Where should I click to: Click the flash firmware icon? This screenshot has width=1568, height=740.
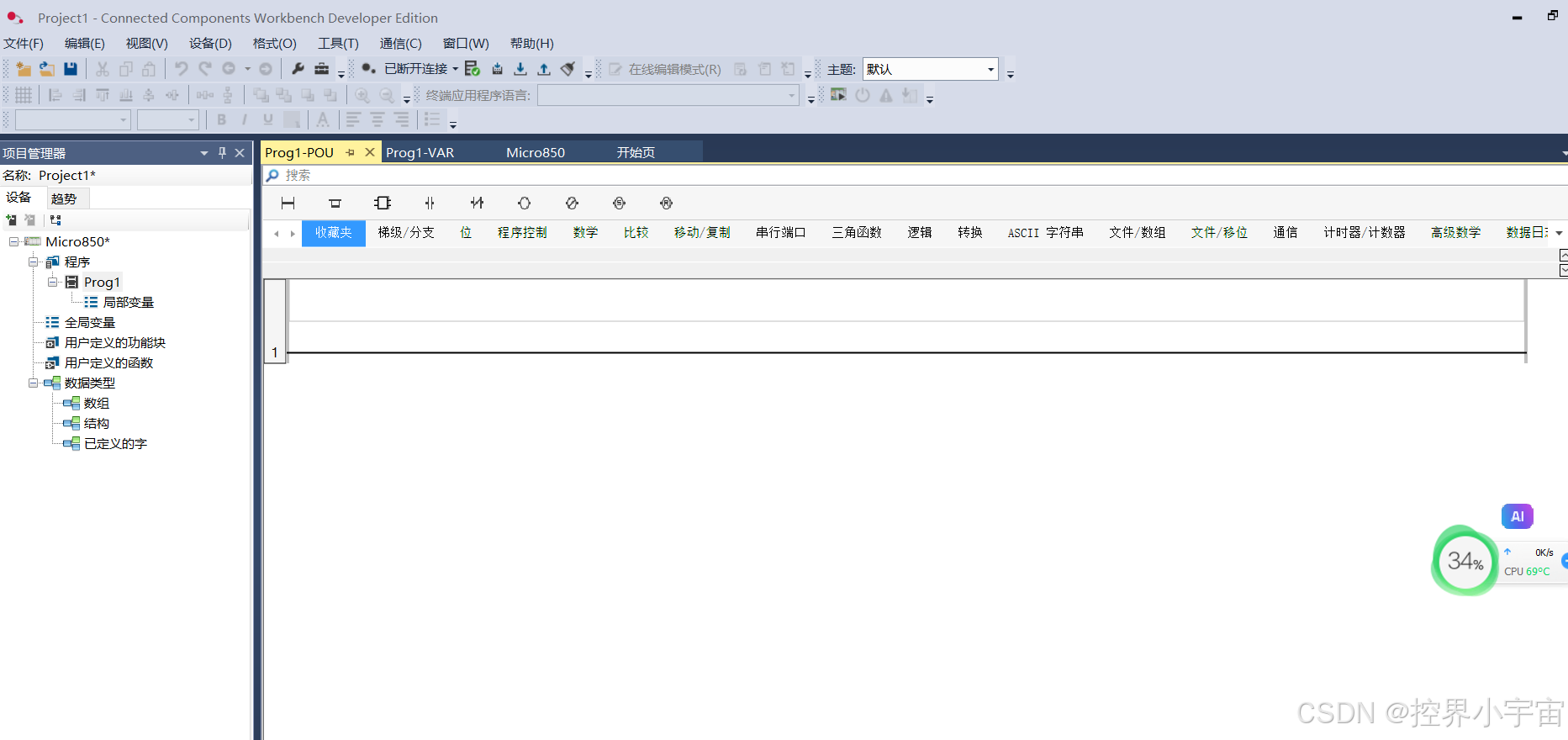click(x=497, y=69)
